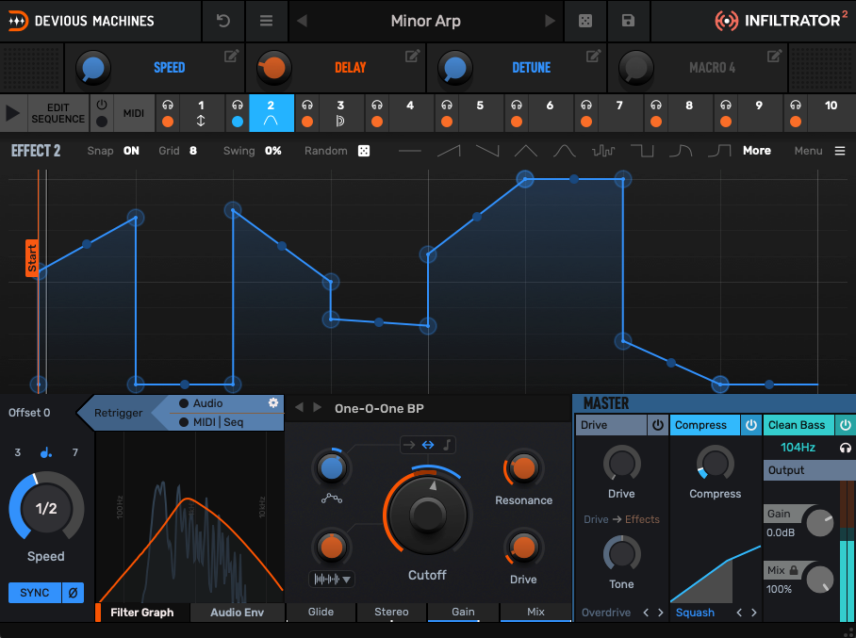Click the SYNC button
This screenshot has height=638, width=856.
coord(34,593)
